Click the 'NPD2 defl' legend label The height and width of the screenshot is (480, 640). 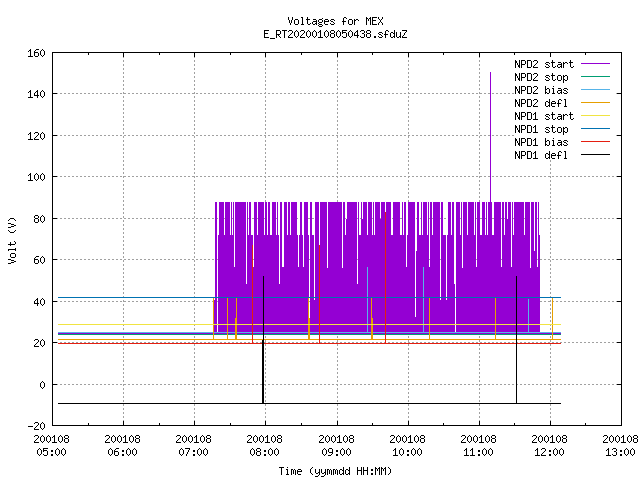541,103
